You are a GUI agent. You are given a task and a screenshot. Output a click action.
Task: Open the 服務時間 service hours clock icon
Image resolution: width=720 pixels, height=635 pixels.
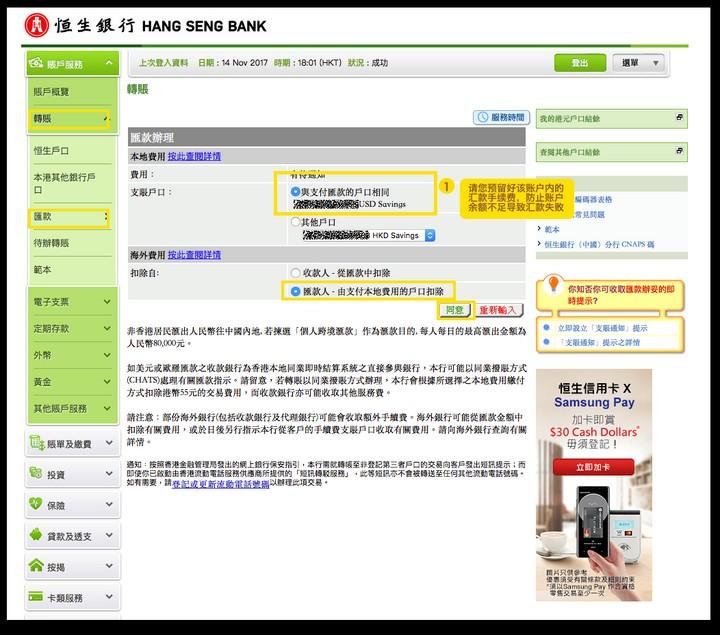482,118
